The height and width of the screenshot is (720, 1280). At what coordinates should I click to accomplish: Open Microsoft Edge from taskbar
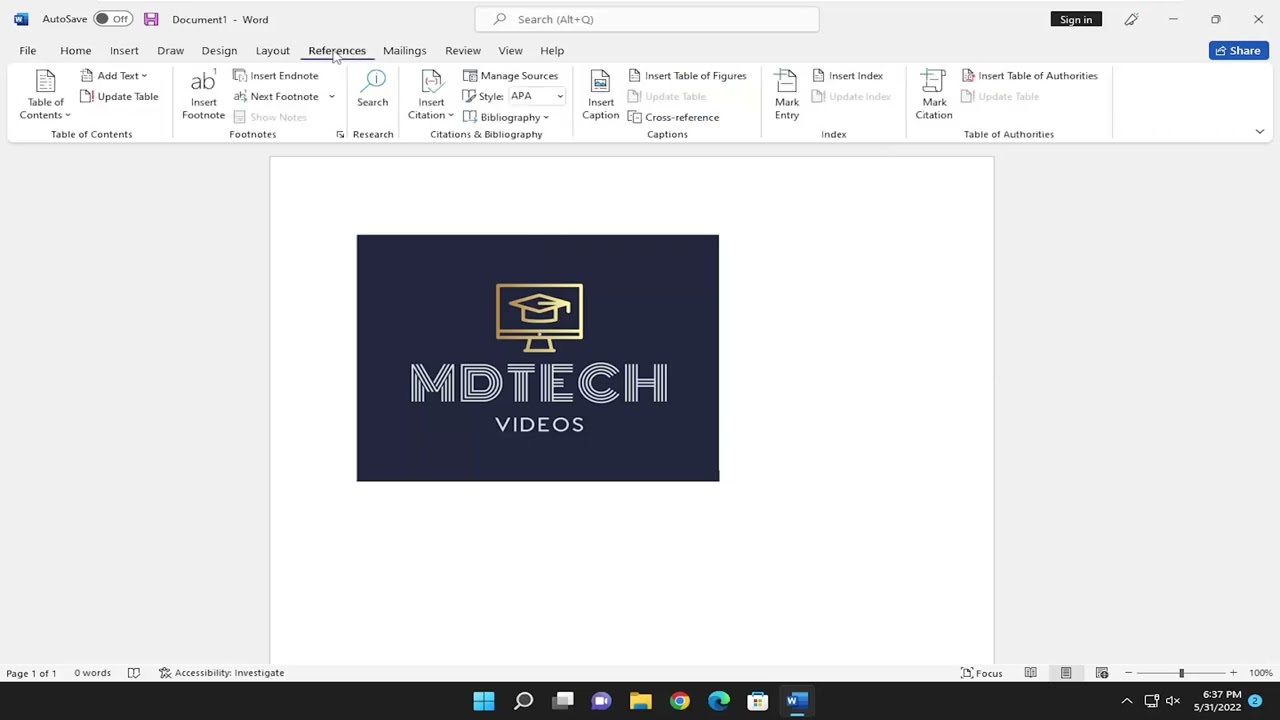718,701
